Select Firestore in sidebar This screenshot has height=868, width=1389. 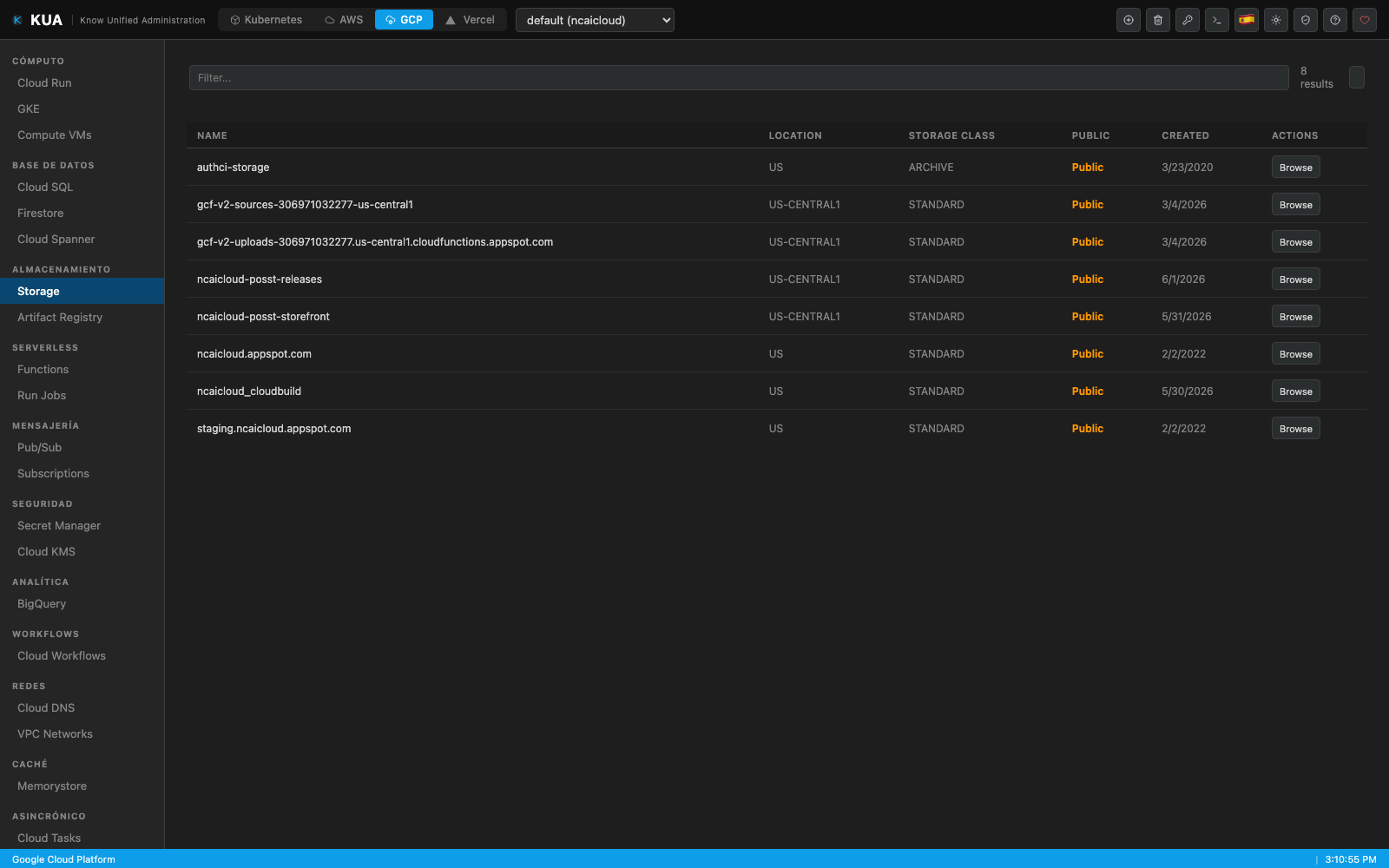tap(82, 214)
